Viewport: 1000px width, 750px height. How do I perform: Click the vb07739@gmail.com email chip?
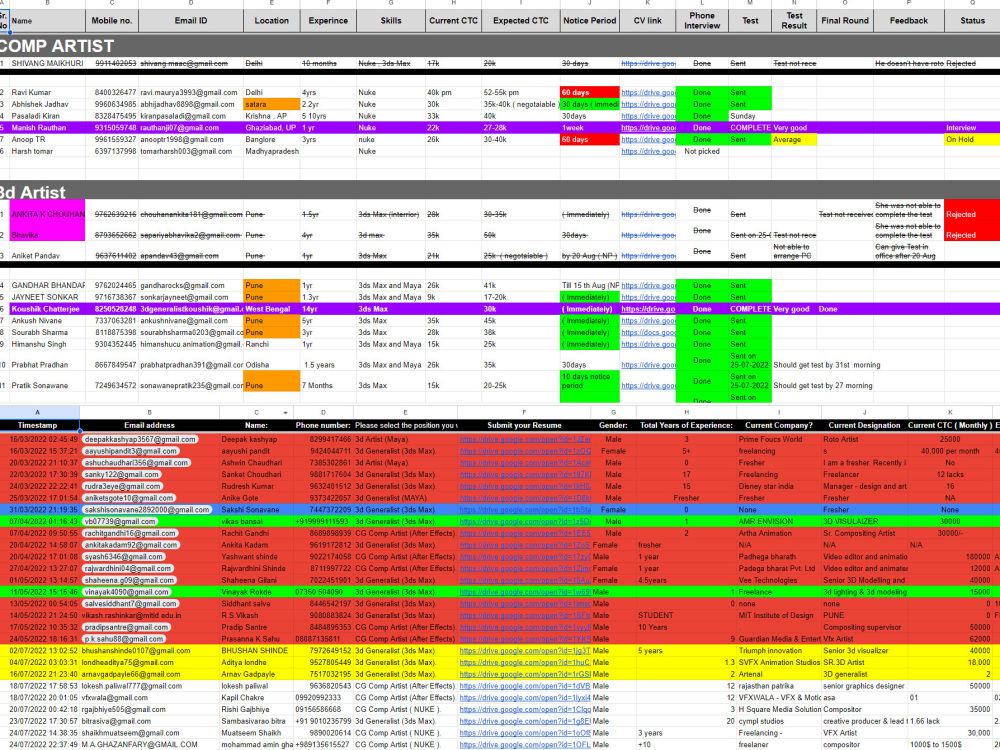(x=121, y=522)
